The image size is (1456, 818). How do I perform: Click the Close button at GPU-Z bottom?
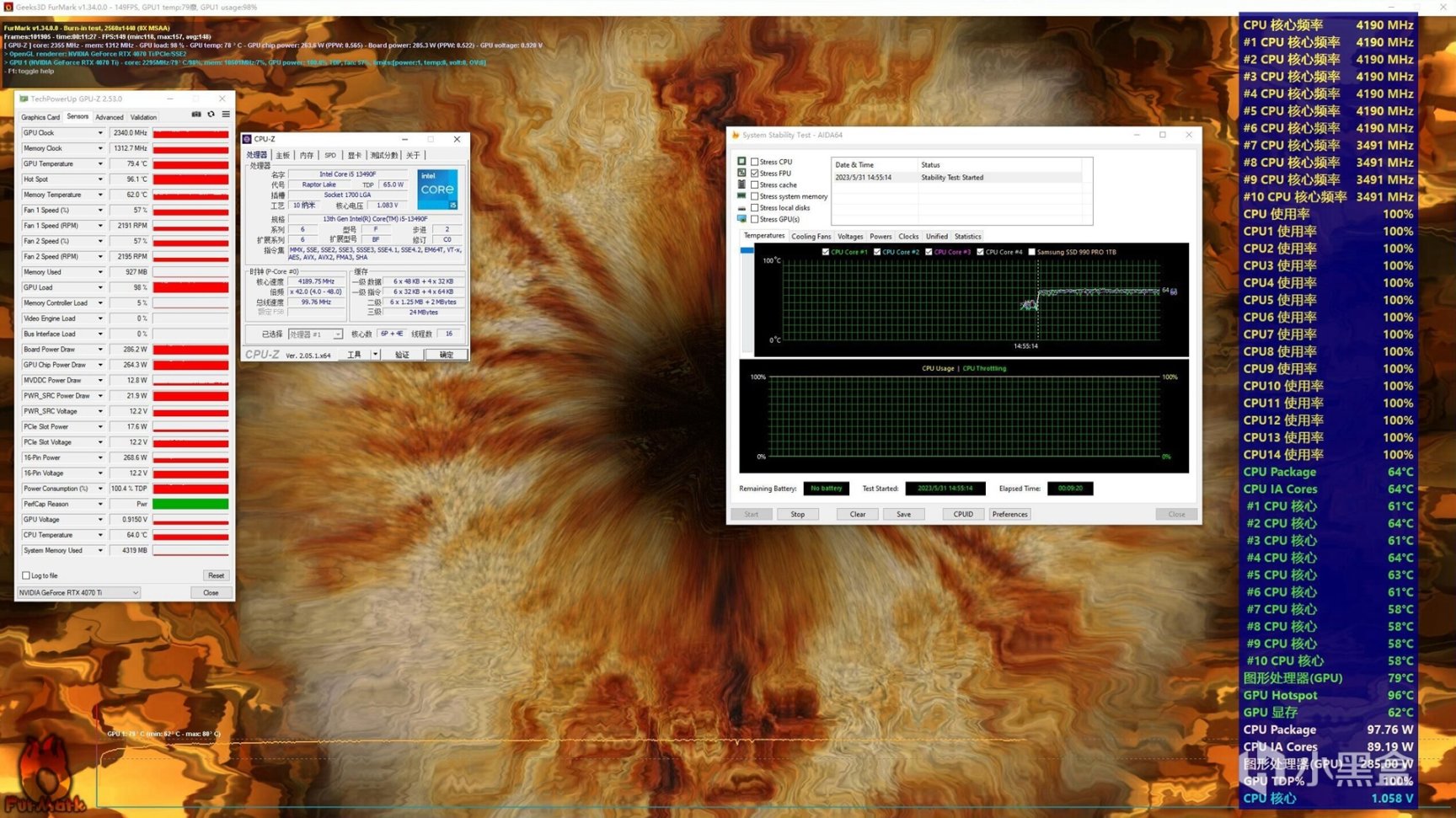click(211, 593)
